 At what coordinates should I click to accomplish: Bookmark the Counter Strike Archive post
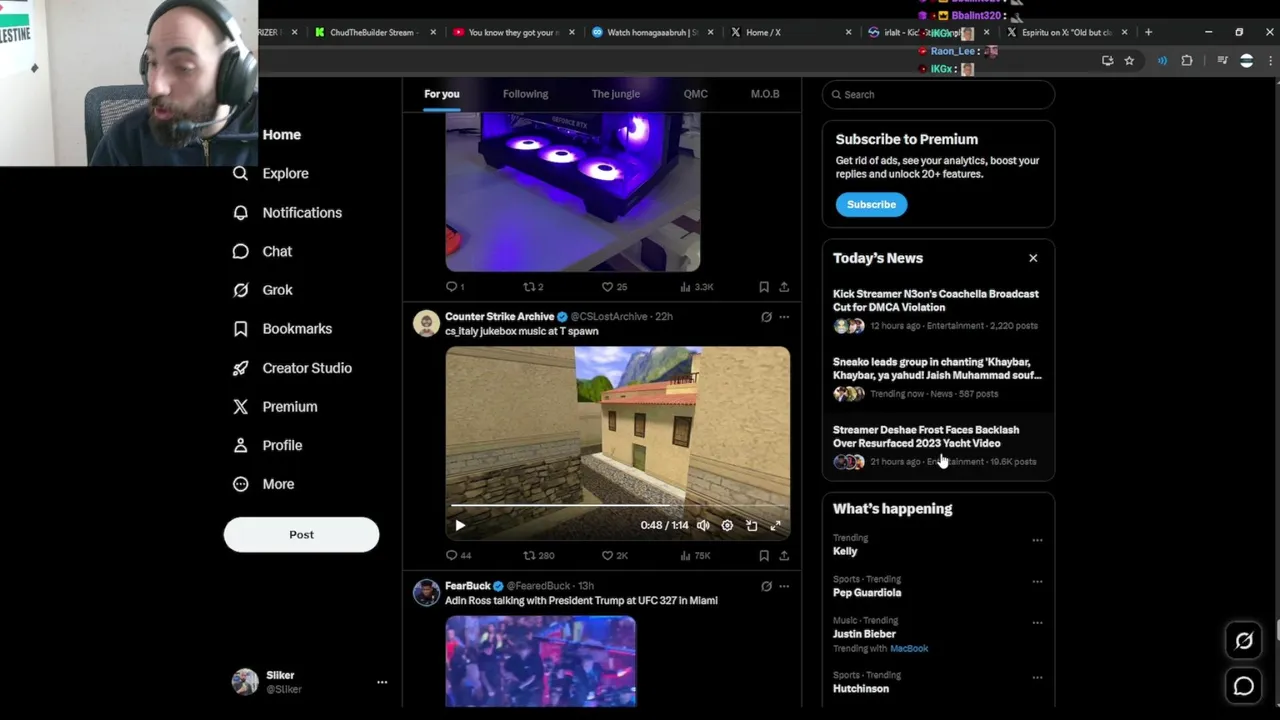pyautogui.click(x=764, y=555)
